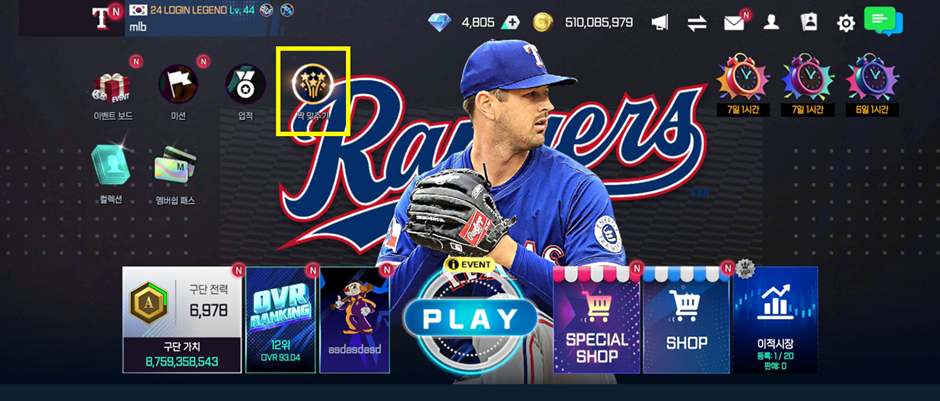Open the event board gift box icon
The image size is (940, 401).
pyautogui.click(x=112, y=87)
